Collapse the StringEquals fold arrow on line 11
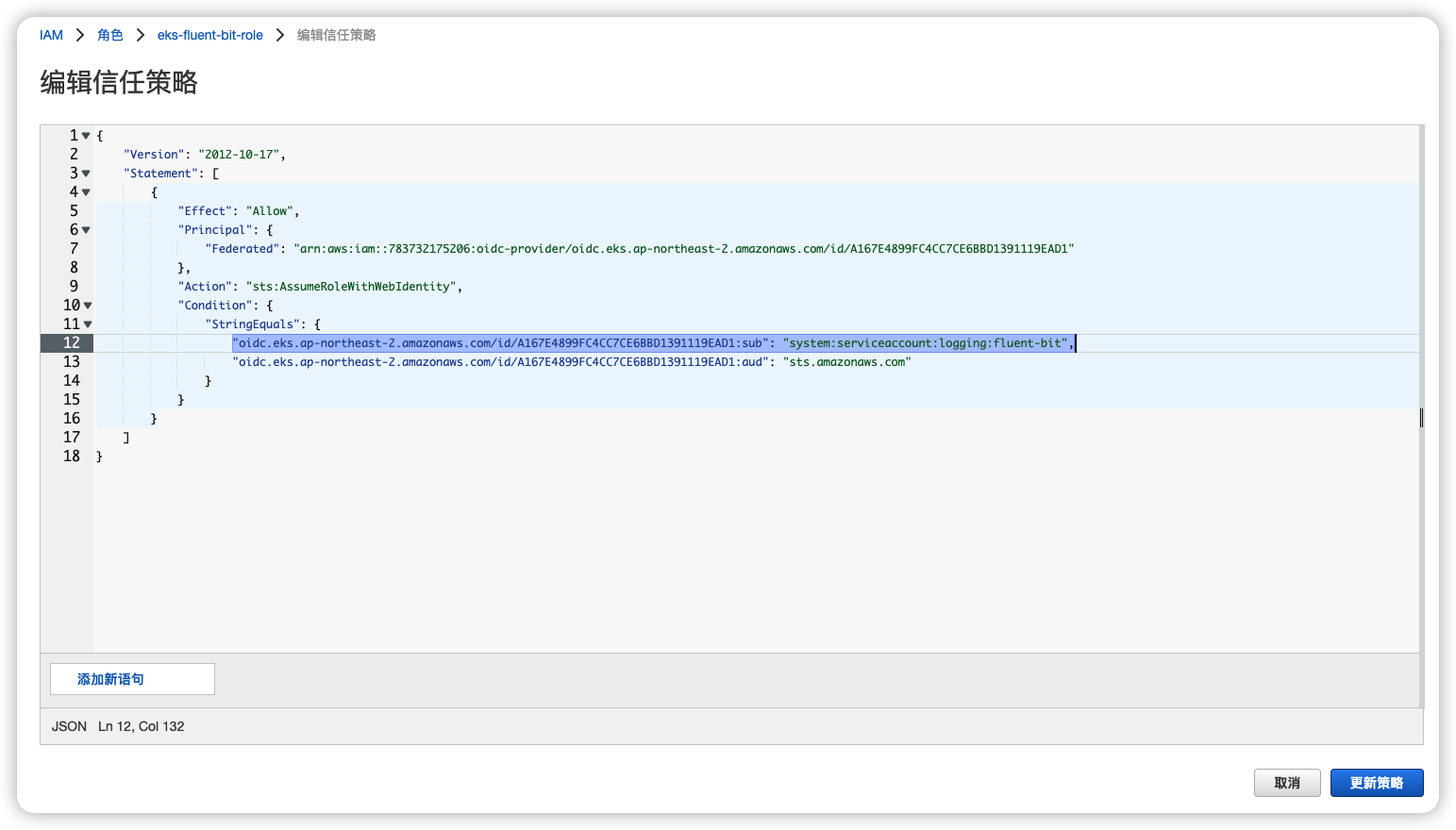Screen dimensions: 1456x830 coord(88,324)
